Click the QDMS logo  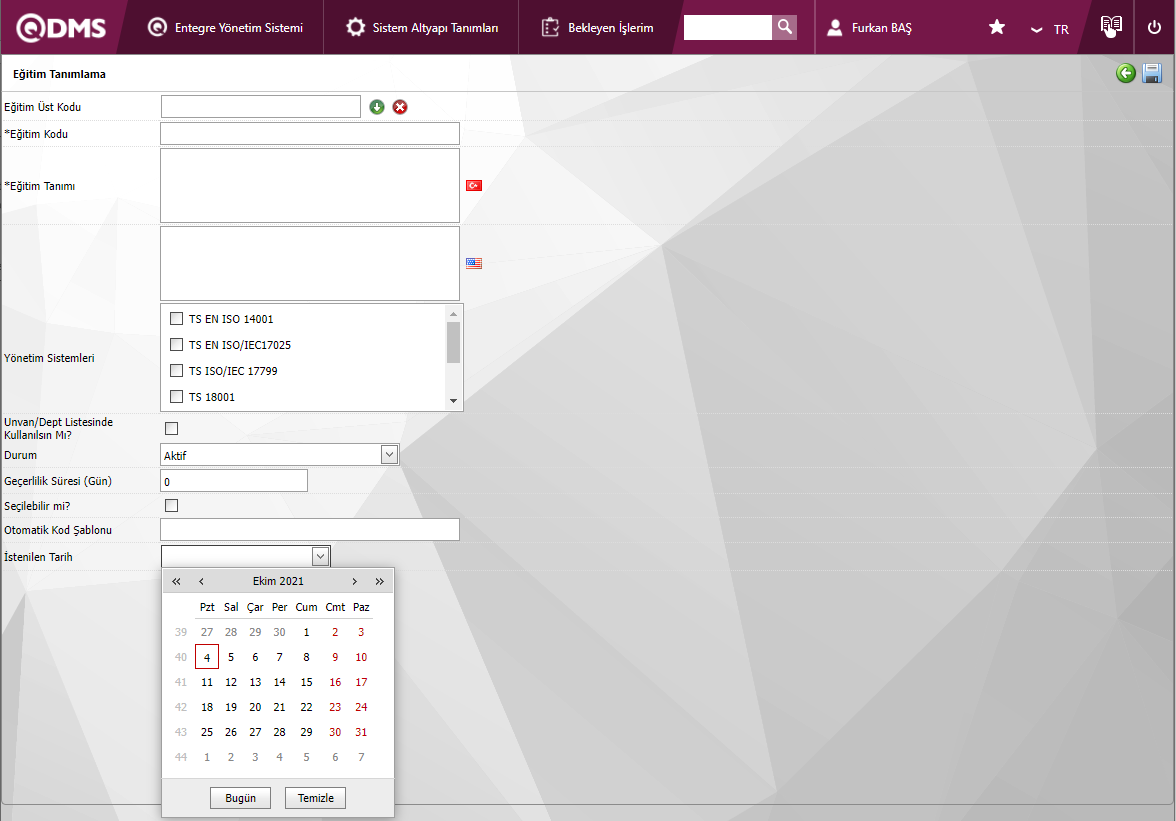click(x=62, y=28)
